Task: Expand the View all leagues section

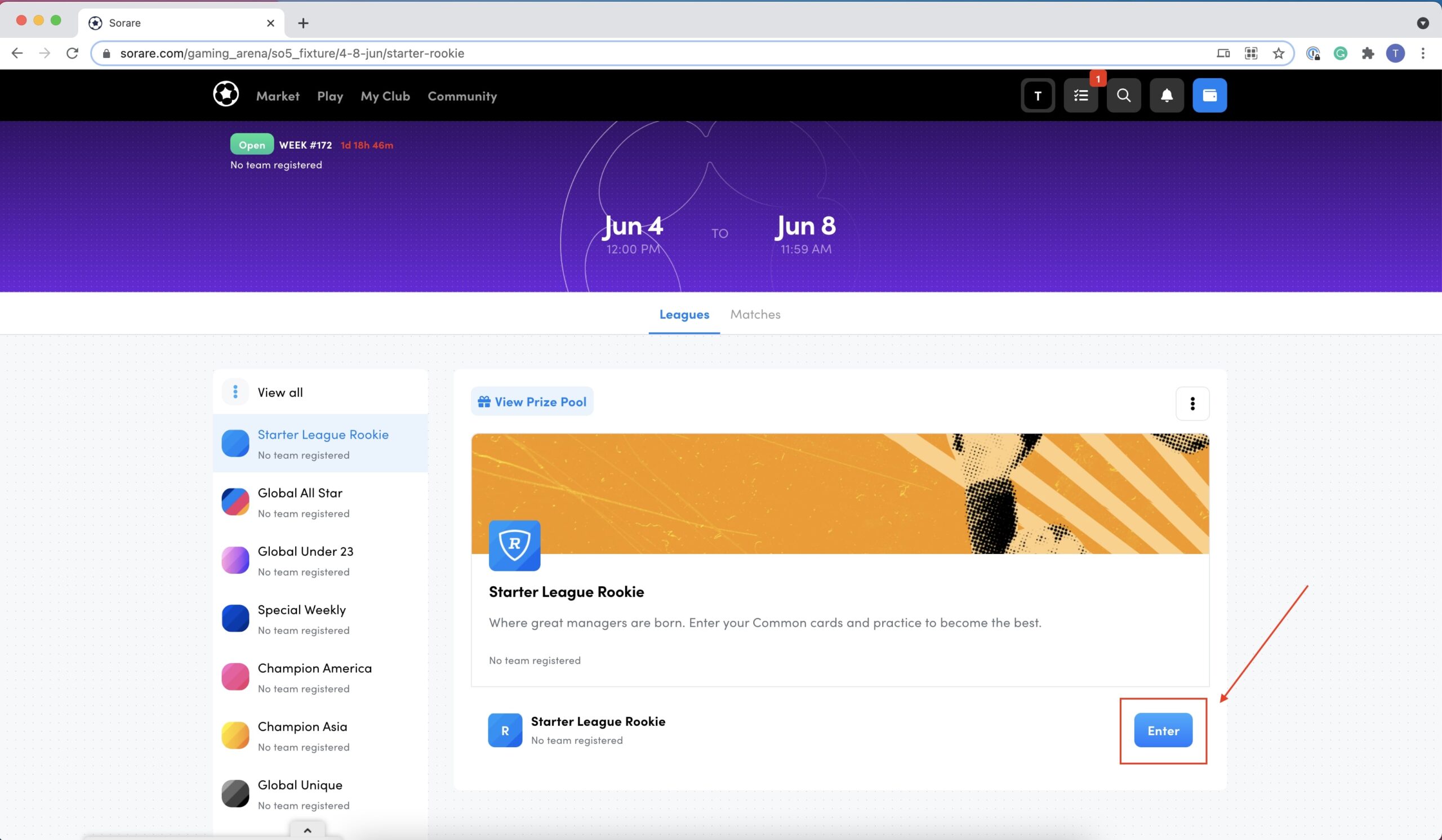Action: click(x=280, y=391)
